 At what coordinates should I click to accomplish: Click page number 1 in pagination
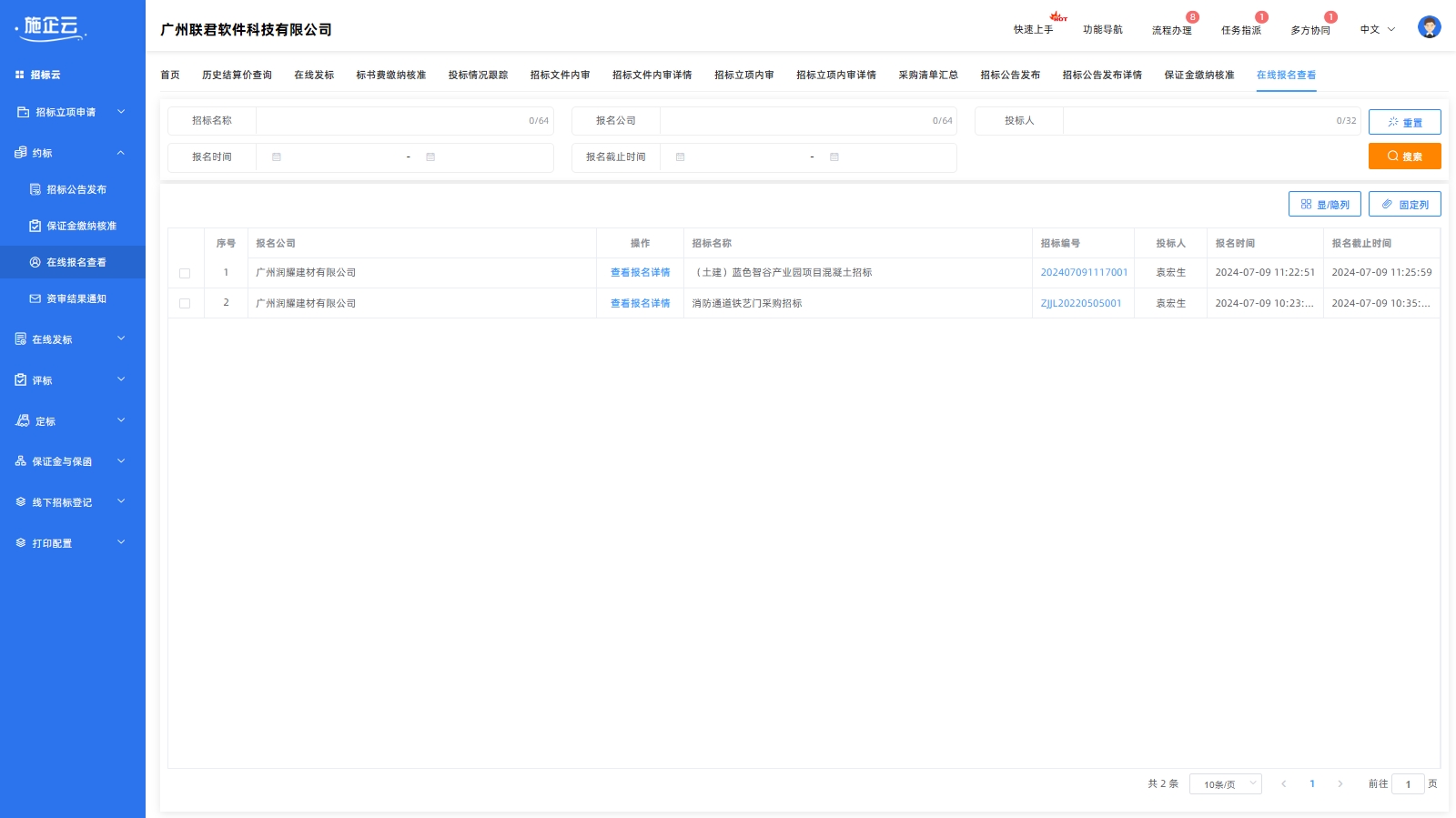coord(1312,783)
